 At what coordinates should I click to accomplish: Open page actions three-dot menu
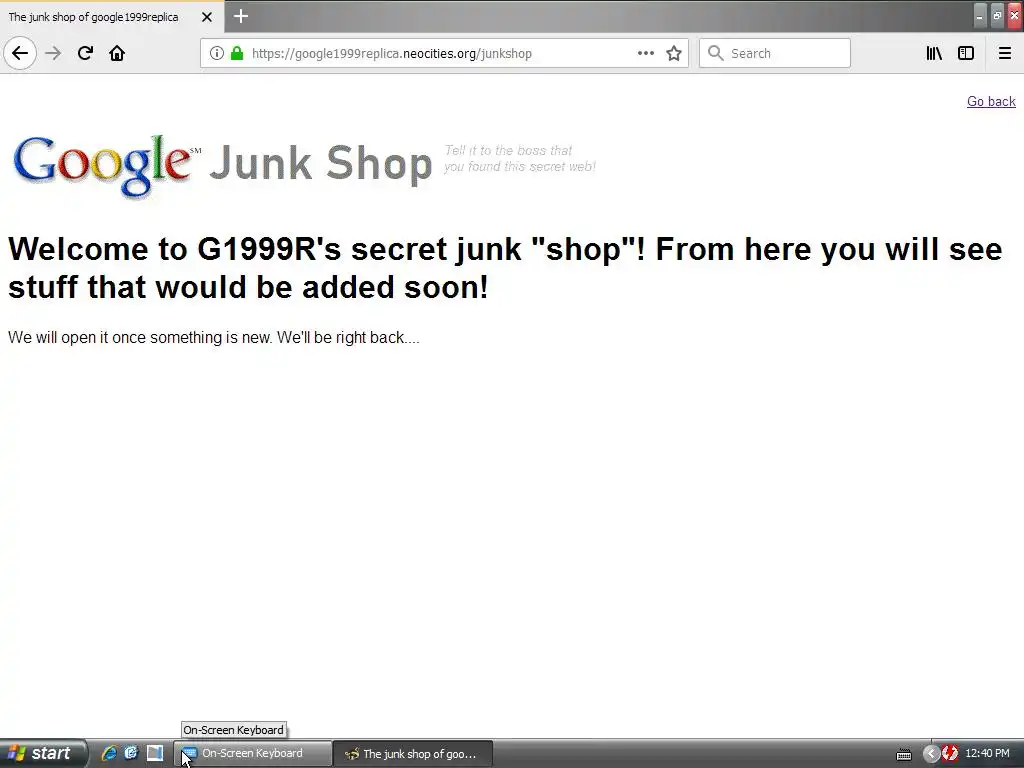645,54
